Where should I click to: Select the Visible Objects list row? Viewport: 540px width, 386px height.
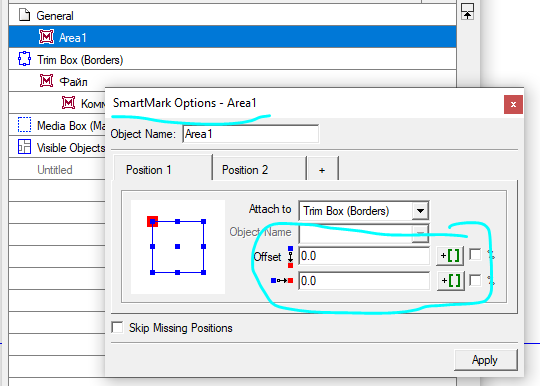pos(57,147)
